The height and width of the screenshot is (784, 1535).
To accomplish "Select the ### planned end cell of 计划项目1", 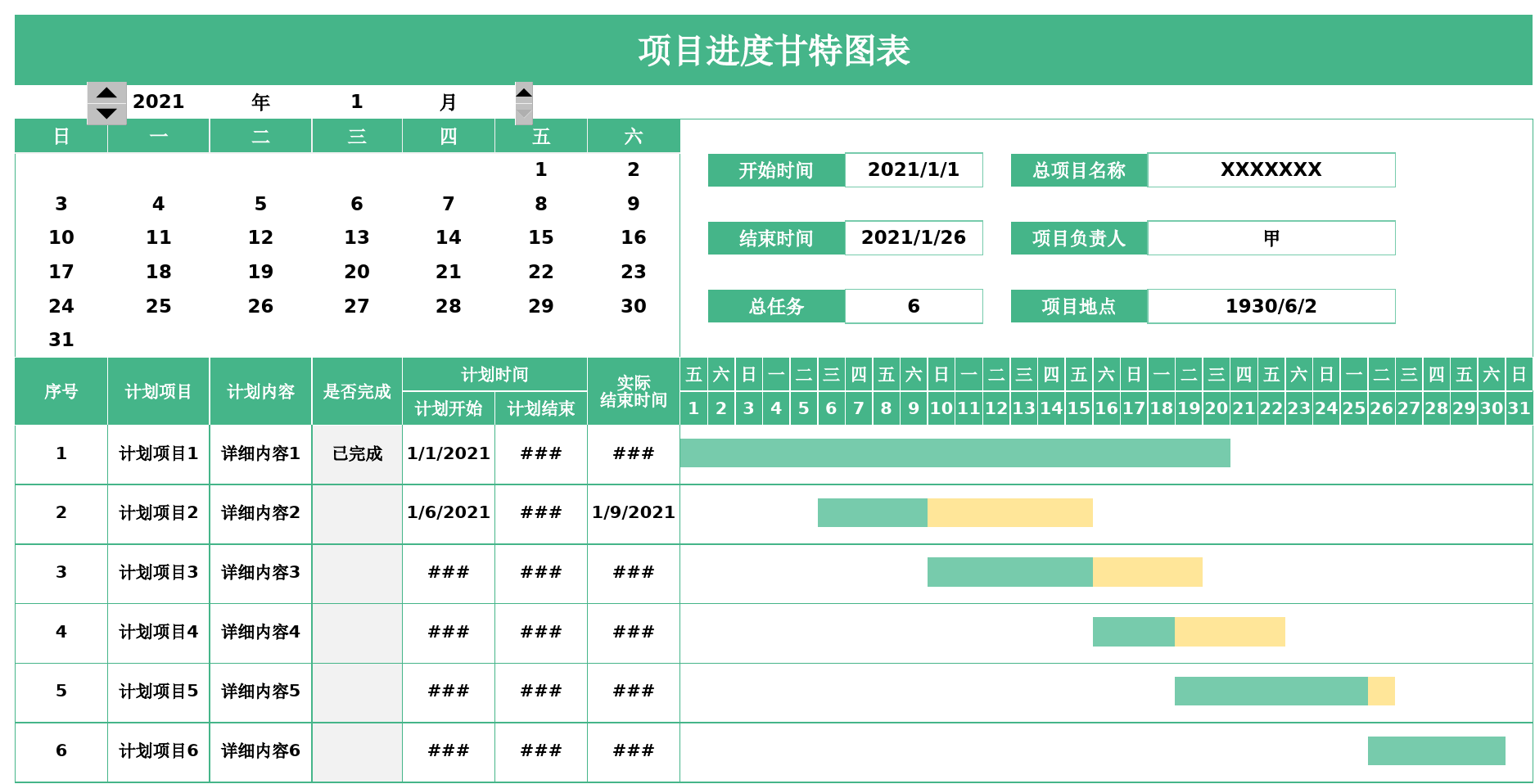I will (541, 453).
